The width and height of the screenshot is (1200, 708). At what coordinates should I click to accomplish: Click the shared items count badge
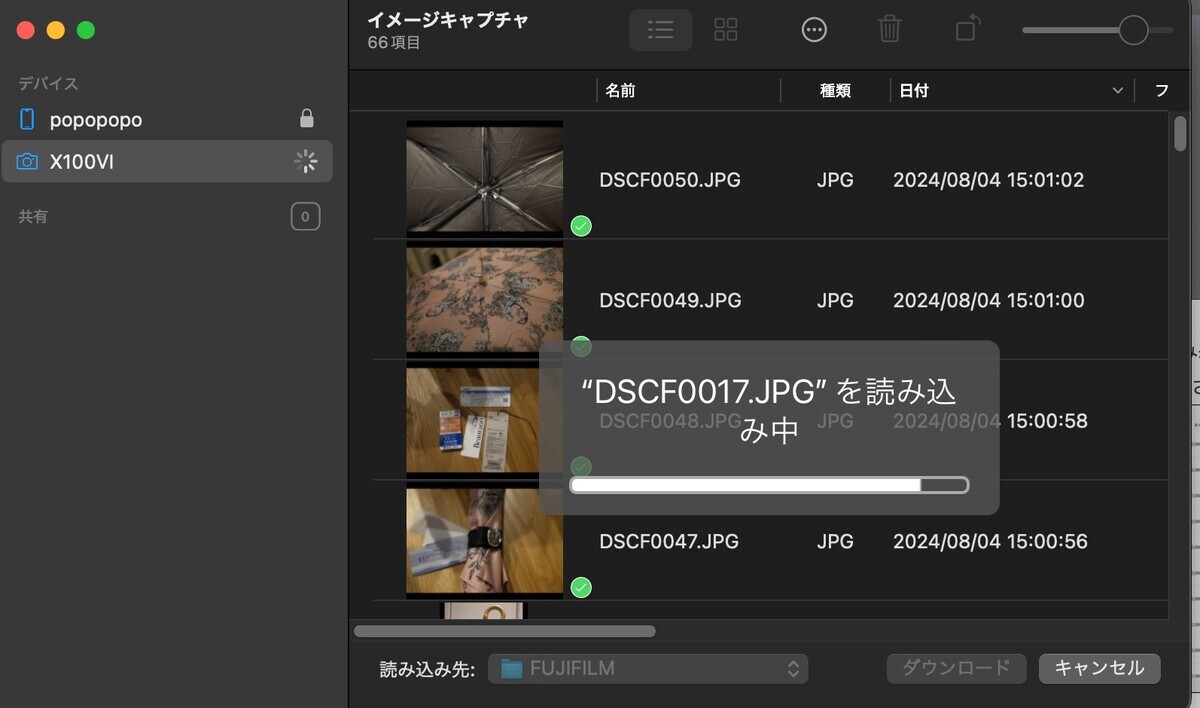(305, 216)
